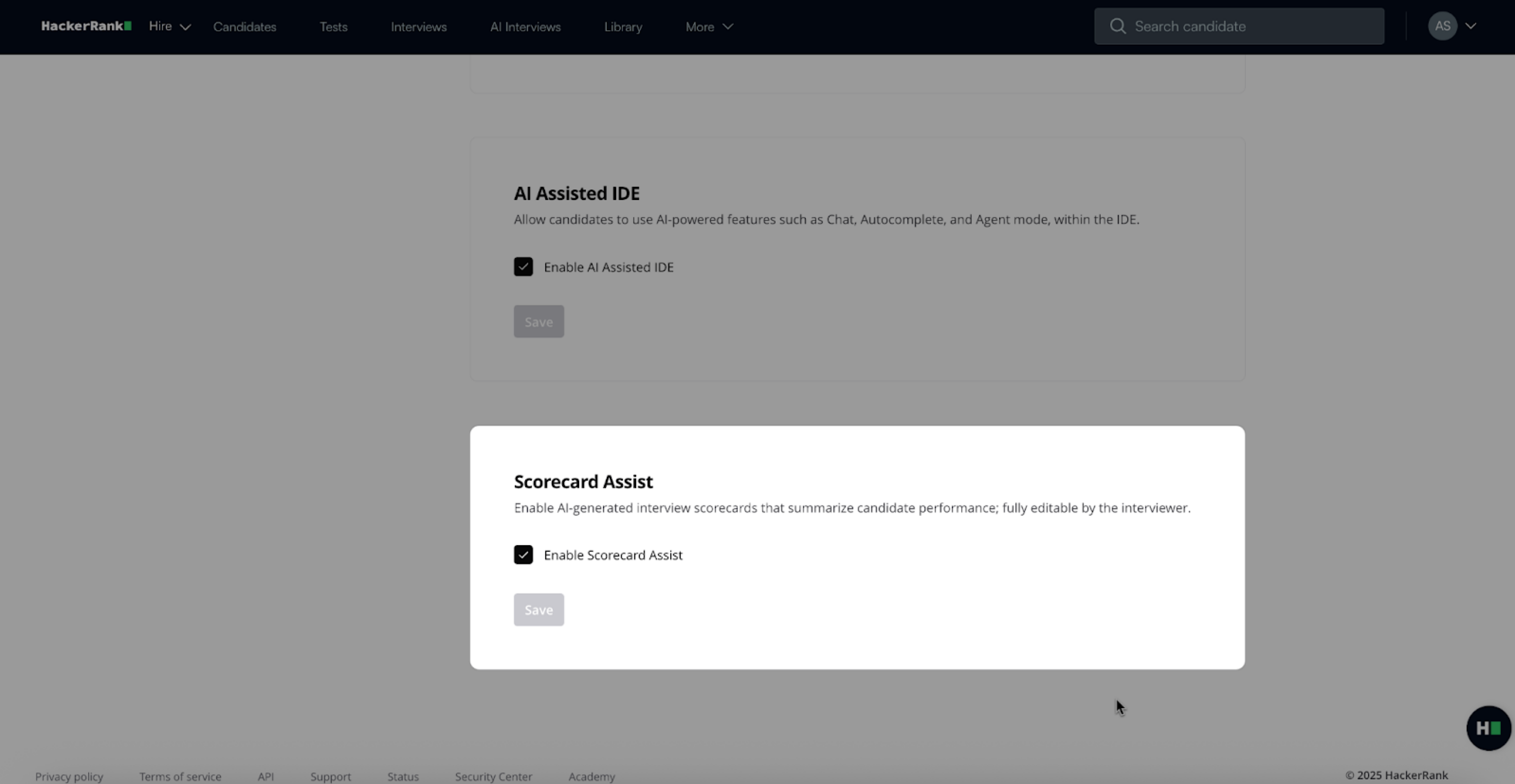Viewport: 1515px width, 784px height.
Task: Uncheck Enable Scorecard Assist checkbox
Action: (523, 555)
